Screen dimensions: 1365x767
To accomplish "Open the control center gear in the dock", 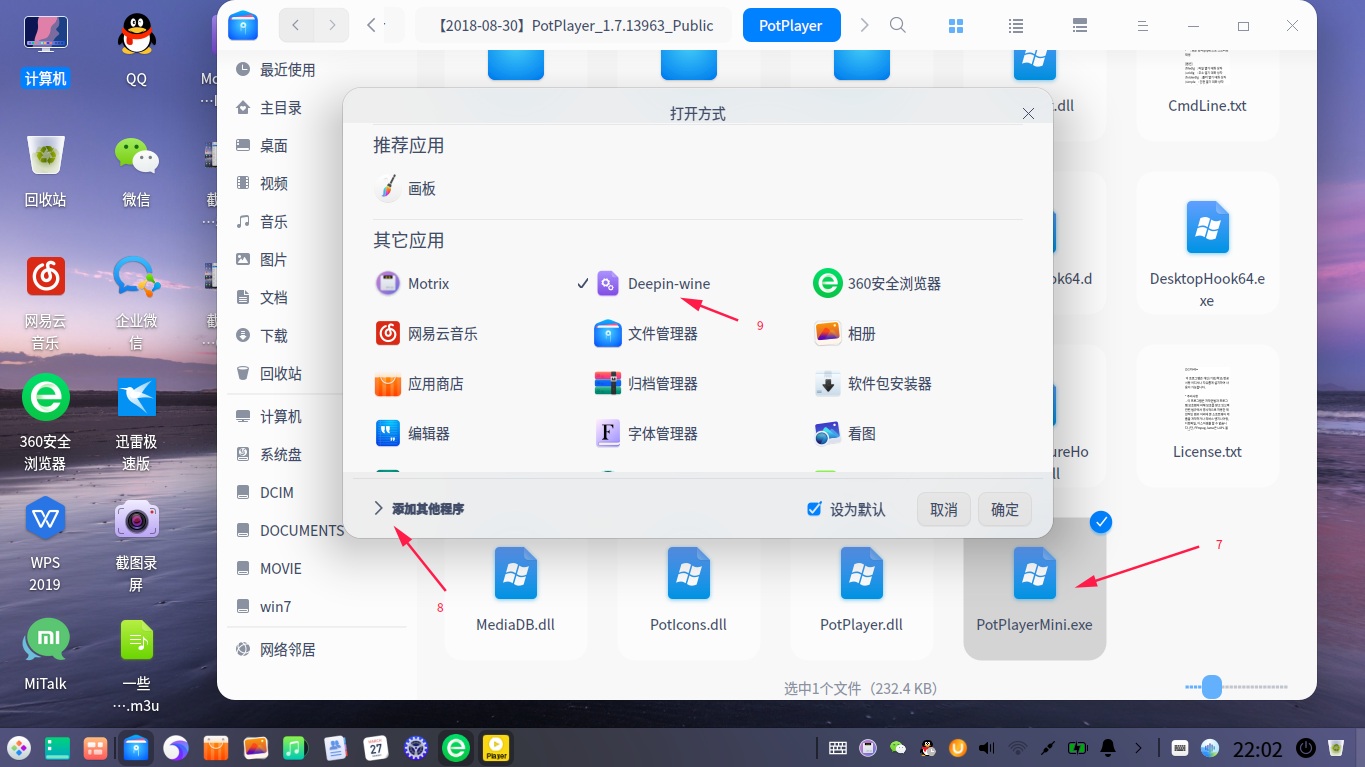I will click(x=416, y=747).
